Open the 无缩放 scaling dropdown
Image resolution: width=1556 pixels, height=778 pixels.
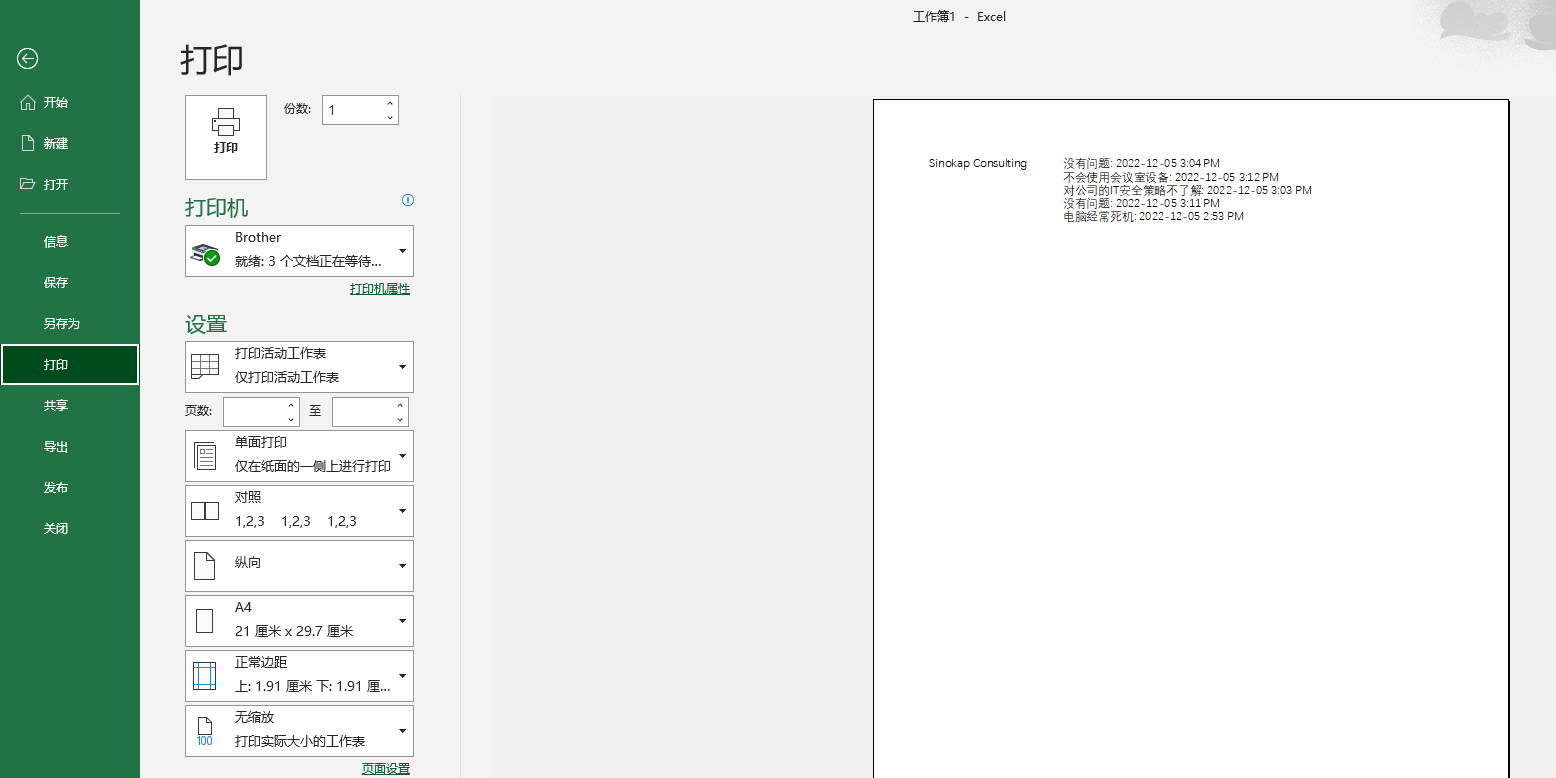(x=402, y=731)
